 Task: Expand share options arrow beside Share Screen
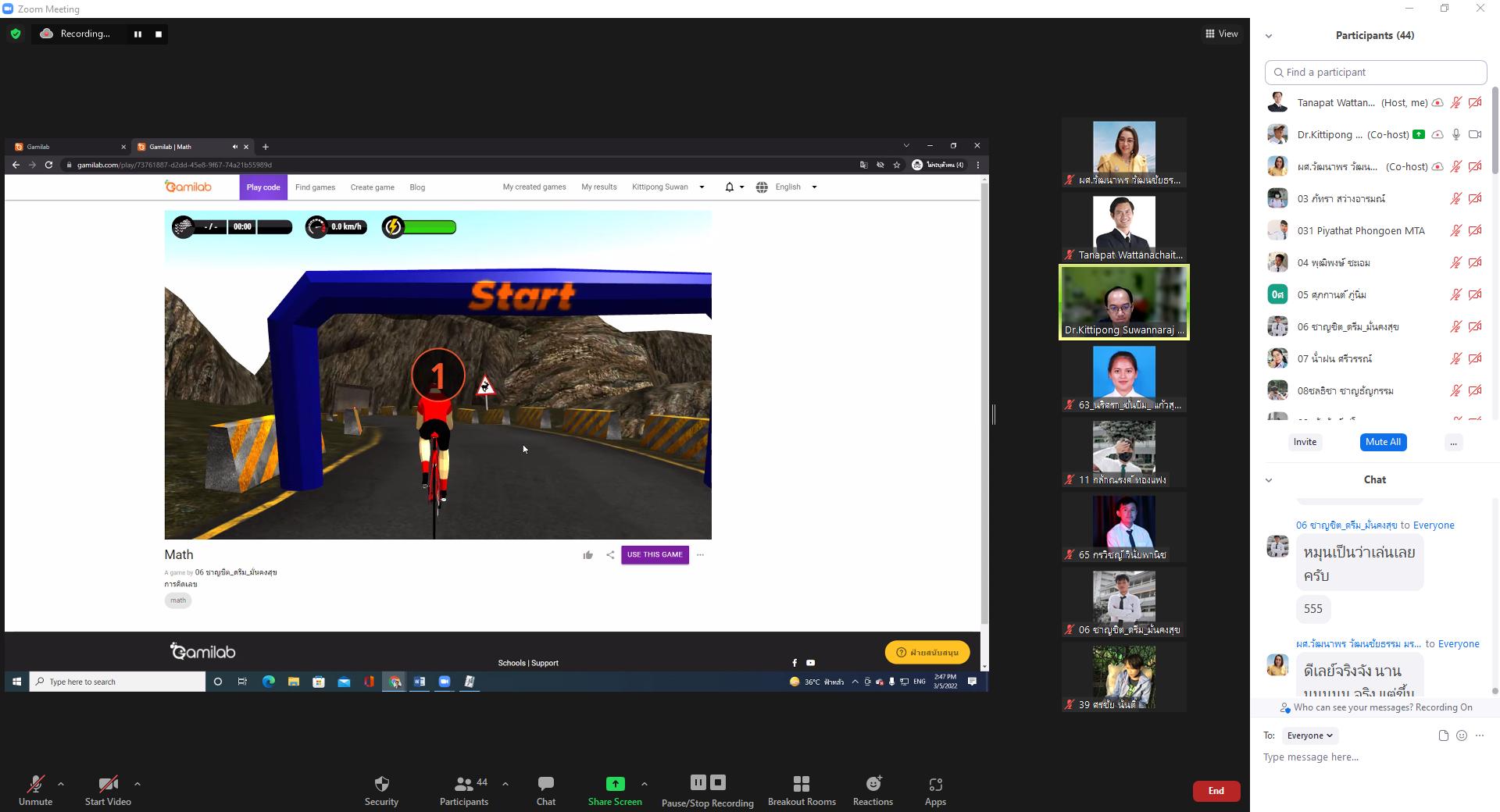click(x=645, y=783)
